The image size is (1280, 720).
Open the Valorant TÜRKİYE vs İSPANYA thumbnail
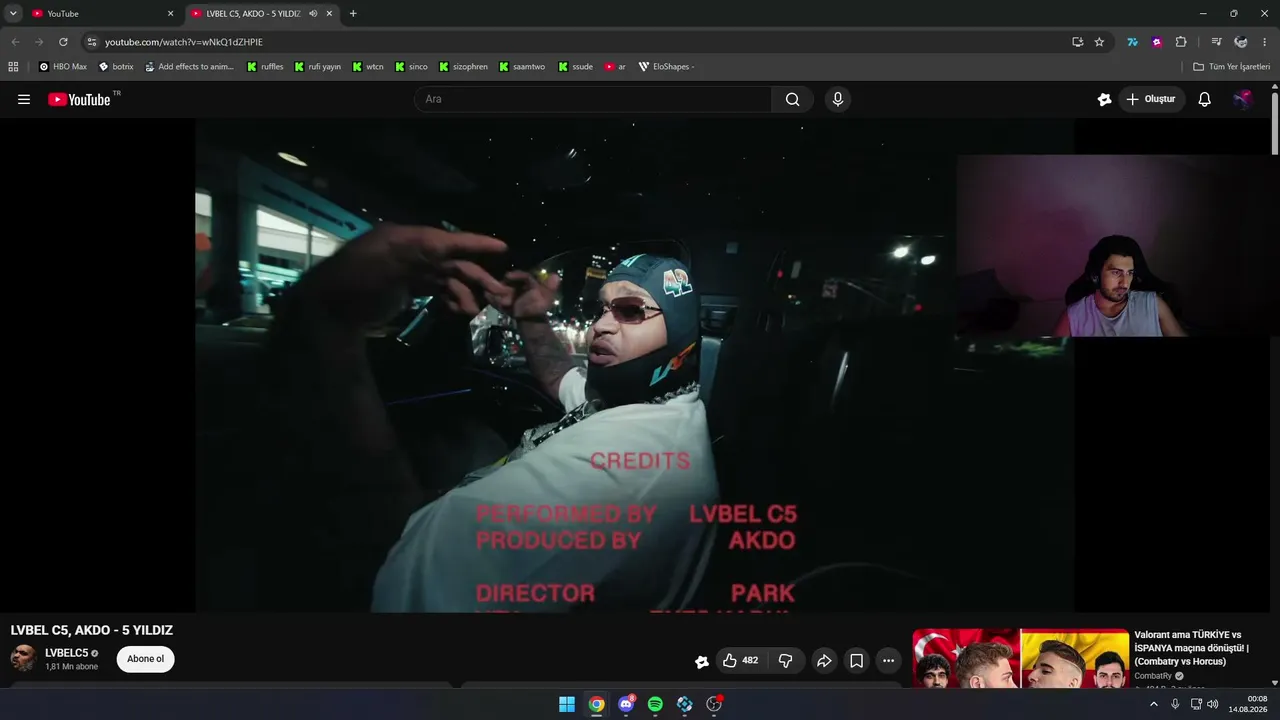(x=1020, y=658)
